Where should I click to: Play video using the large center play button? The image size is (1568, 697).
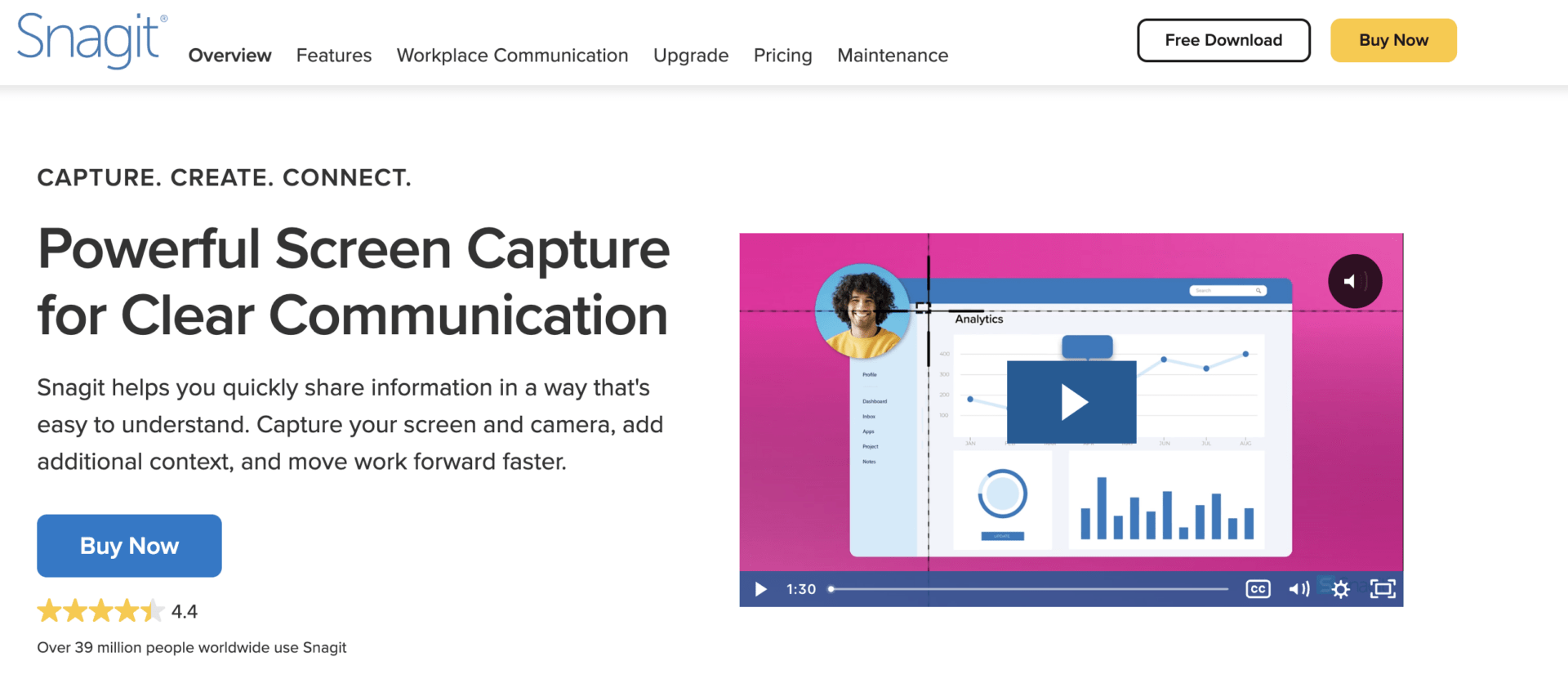click(x=1071, y=402)
